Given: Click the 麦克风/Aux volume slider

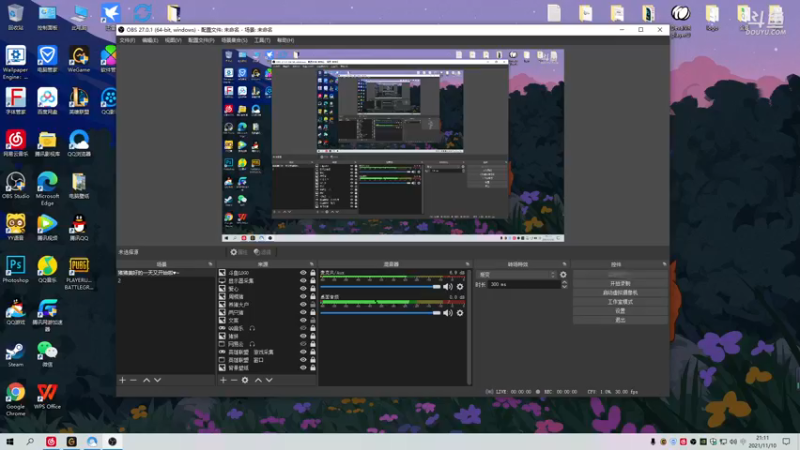Looking at the screenshot, I should point(380,287).
